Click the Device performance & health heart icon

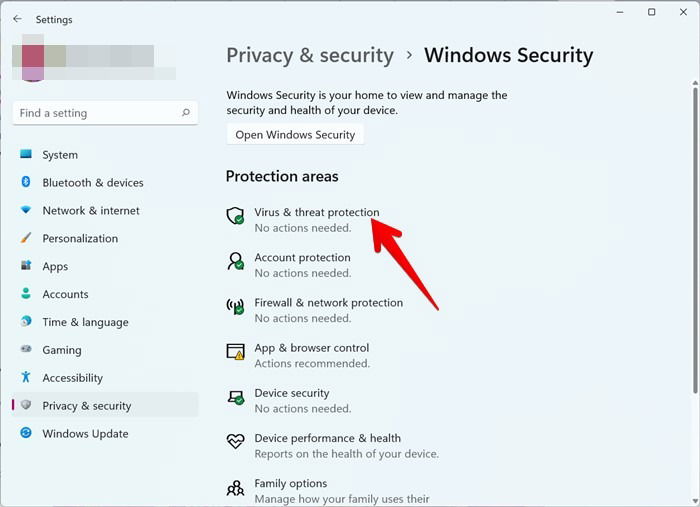coord(235,441)
